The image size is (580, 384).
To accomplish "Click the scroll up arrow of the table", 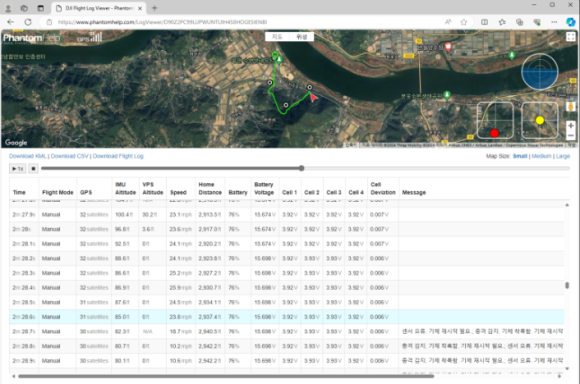I will (x=567, y=205).
